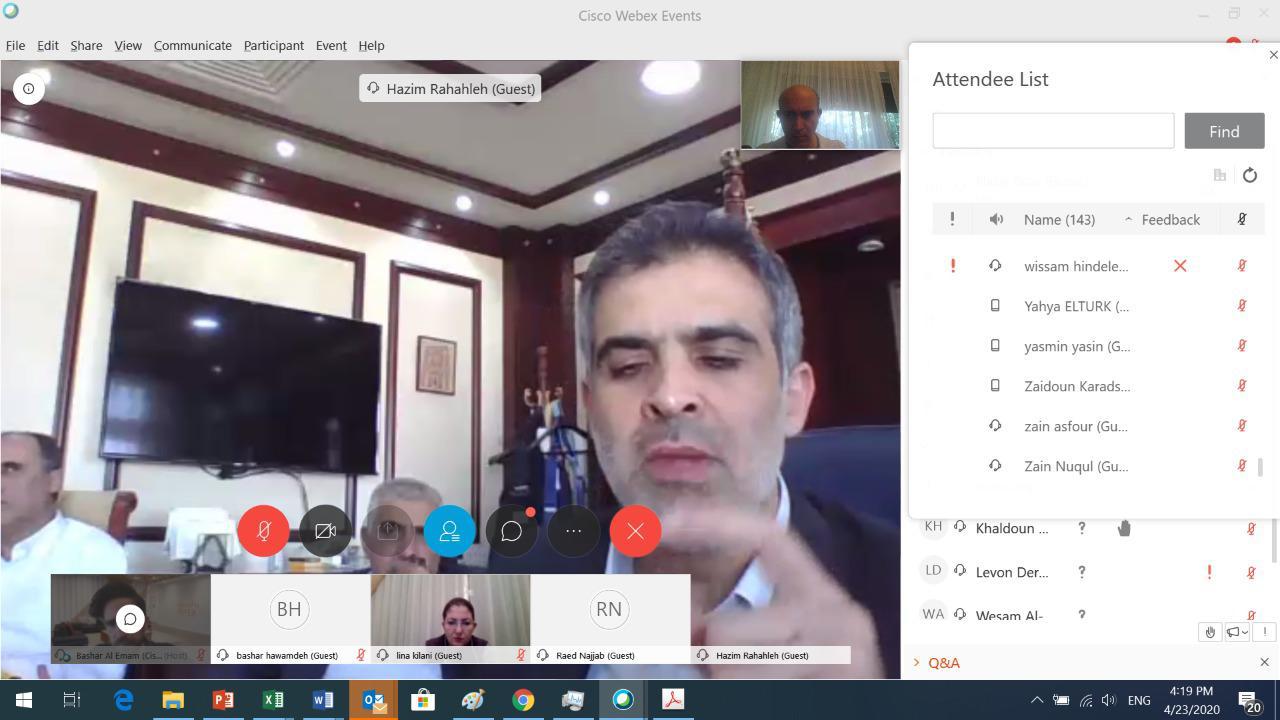
Task: Click the attendee search input field
Action: coord(1052,131)
